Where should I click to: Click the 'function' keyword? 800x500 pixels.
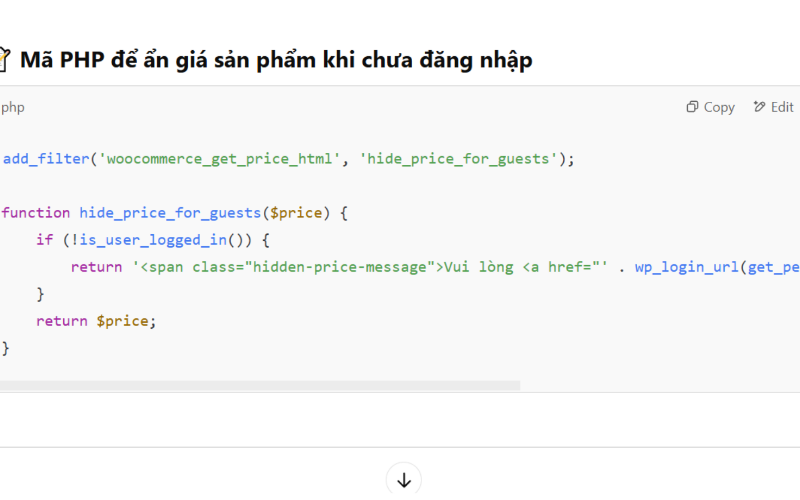(x=36, y=213)
